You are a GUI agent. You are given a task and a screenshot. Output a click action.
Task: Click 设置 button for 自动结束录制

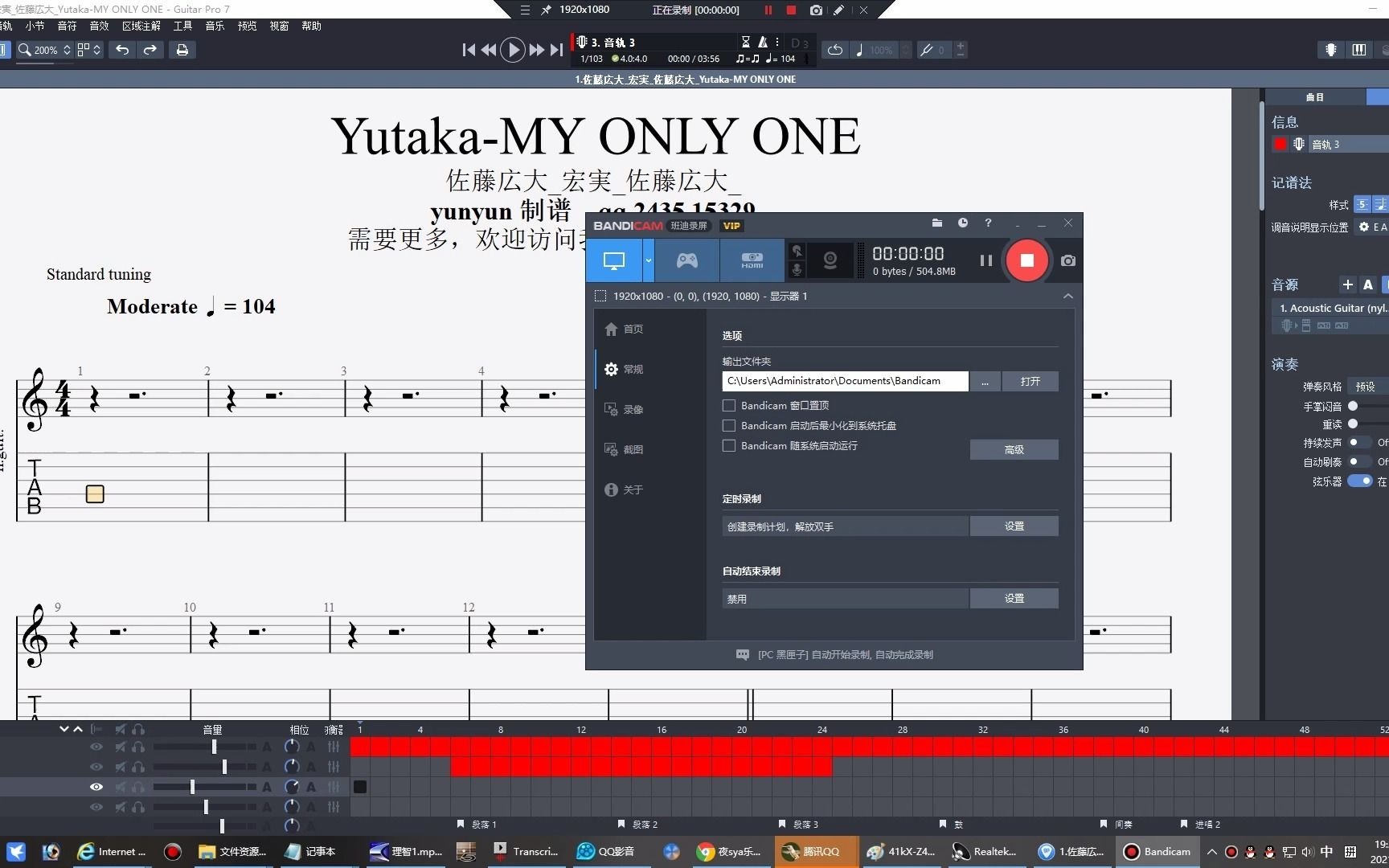coord(1014,599)
